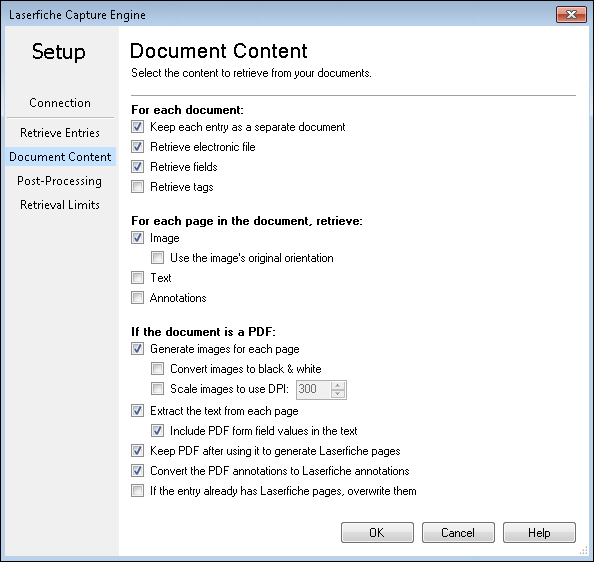Increase DPI value with the up arrow
Screen dimensions: 594x562
338,386
